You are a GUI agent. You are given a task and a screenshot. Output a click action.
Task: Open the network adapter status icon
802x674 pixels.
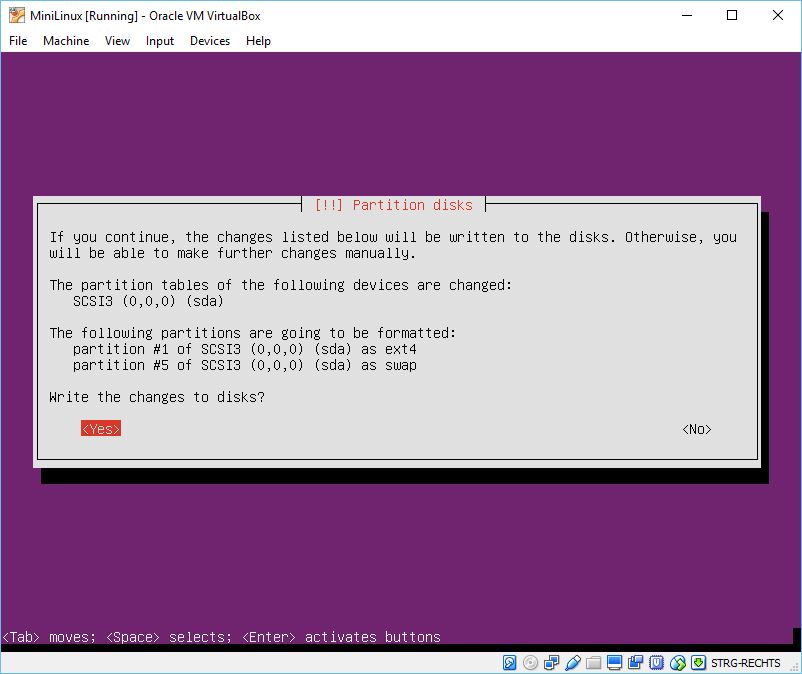(x=551, y=662)
